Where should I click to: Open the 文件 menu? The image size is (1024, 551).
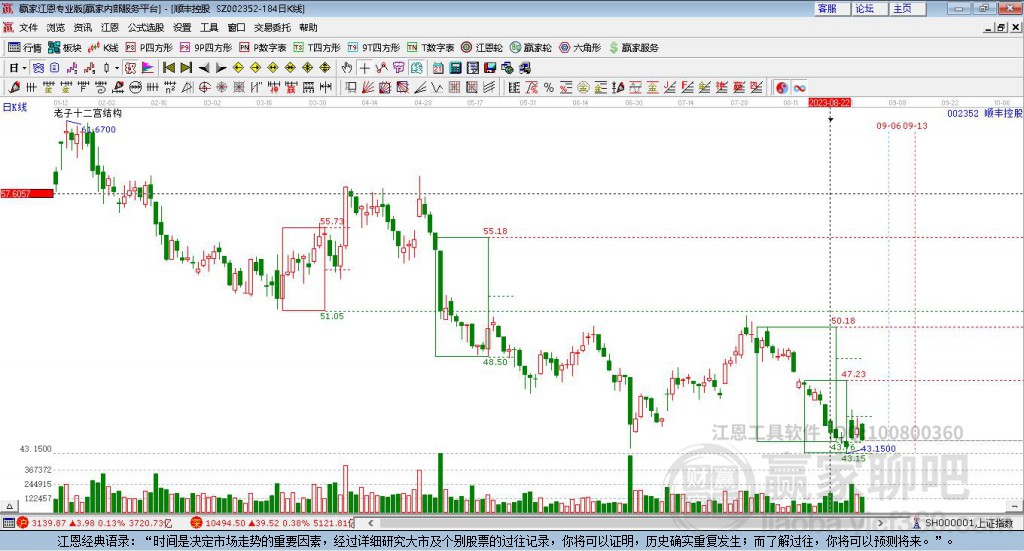point(28,27)
